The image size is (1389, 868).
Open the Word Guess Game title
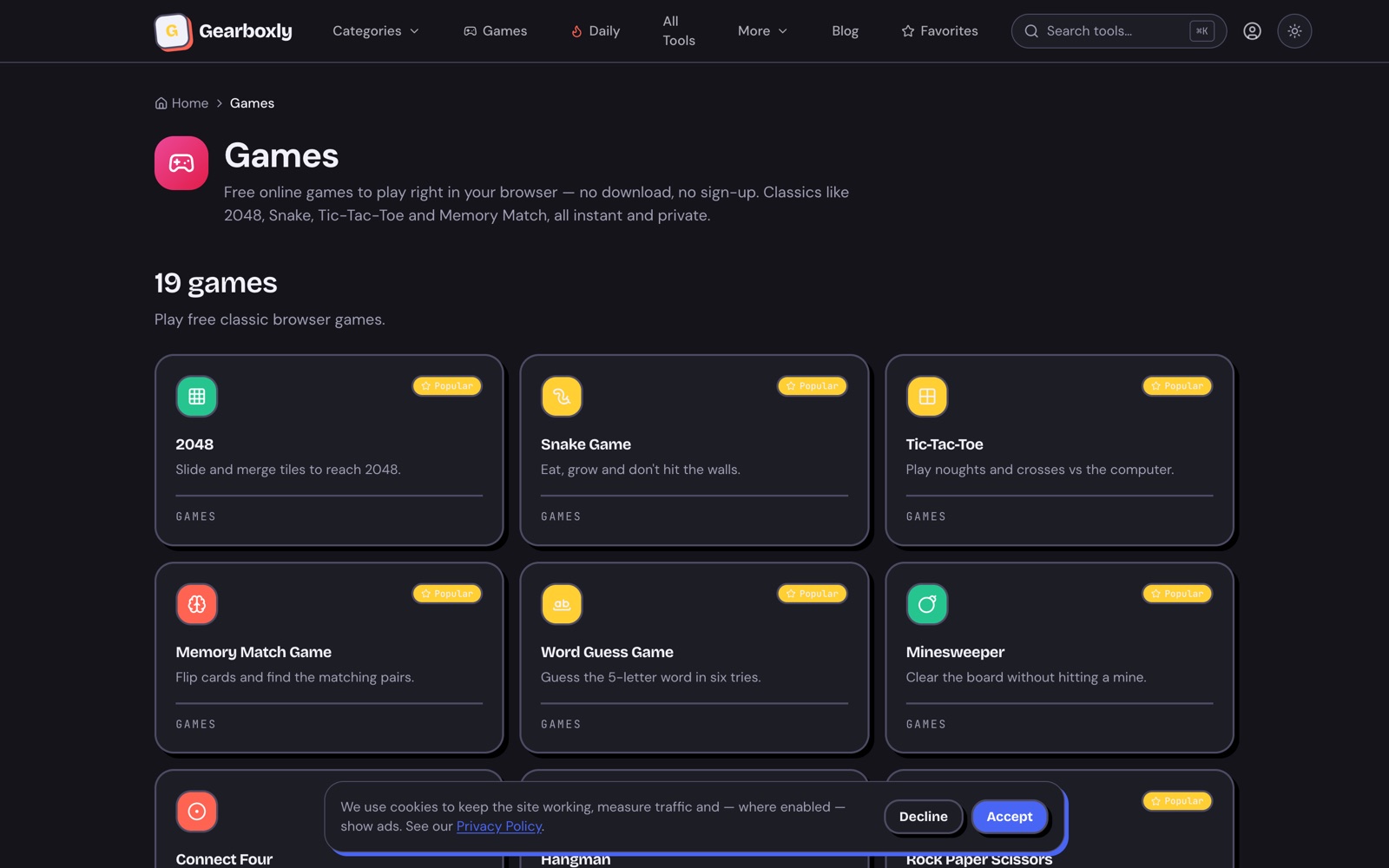tap(607, 652)
